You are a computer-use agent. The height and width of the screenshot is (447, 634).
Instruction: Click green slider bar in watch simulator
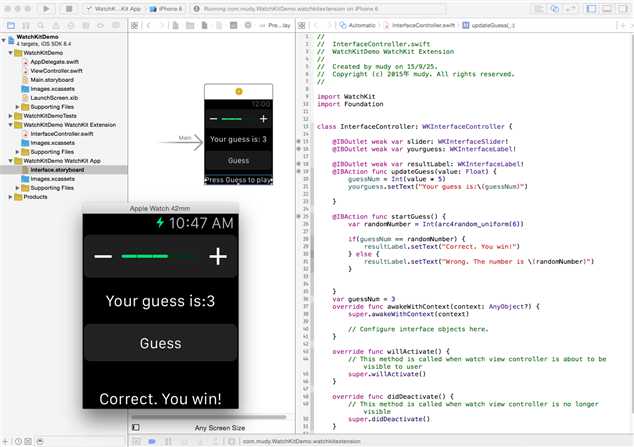point(145,256)
